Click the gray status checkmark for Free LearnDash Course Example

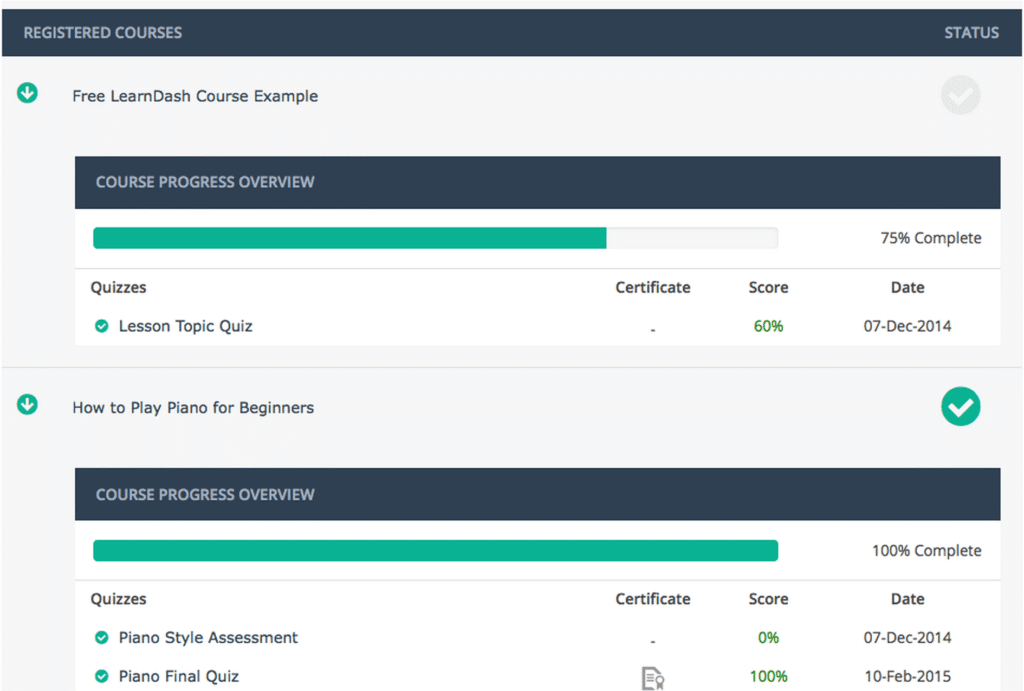pyautogui.click(x=960, y=95)
